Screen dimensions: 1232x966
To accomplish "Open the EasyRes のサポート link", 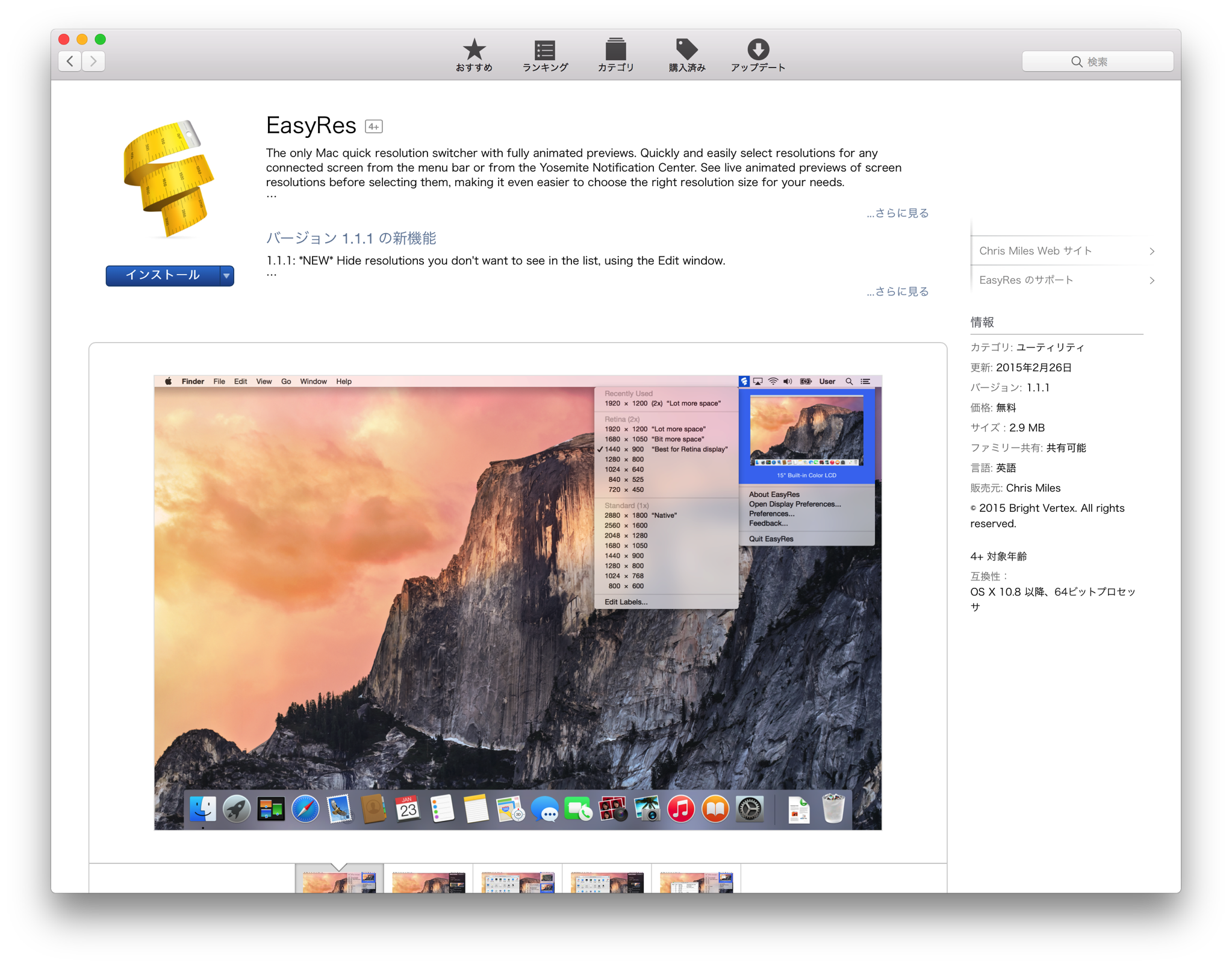I will click(x=1026, y=280).
